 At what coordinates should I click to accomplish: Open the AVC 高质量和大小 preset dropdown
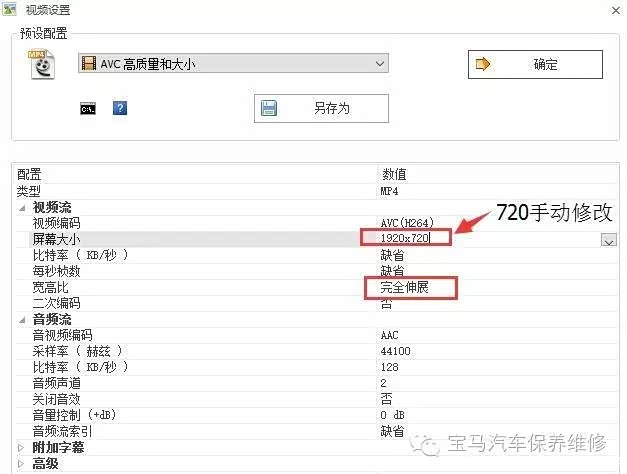[233, 63]
